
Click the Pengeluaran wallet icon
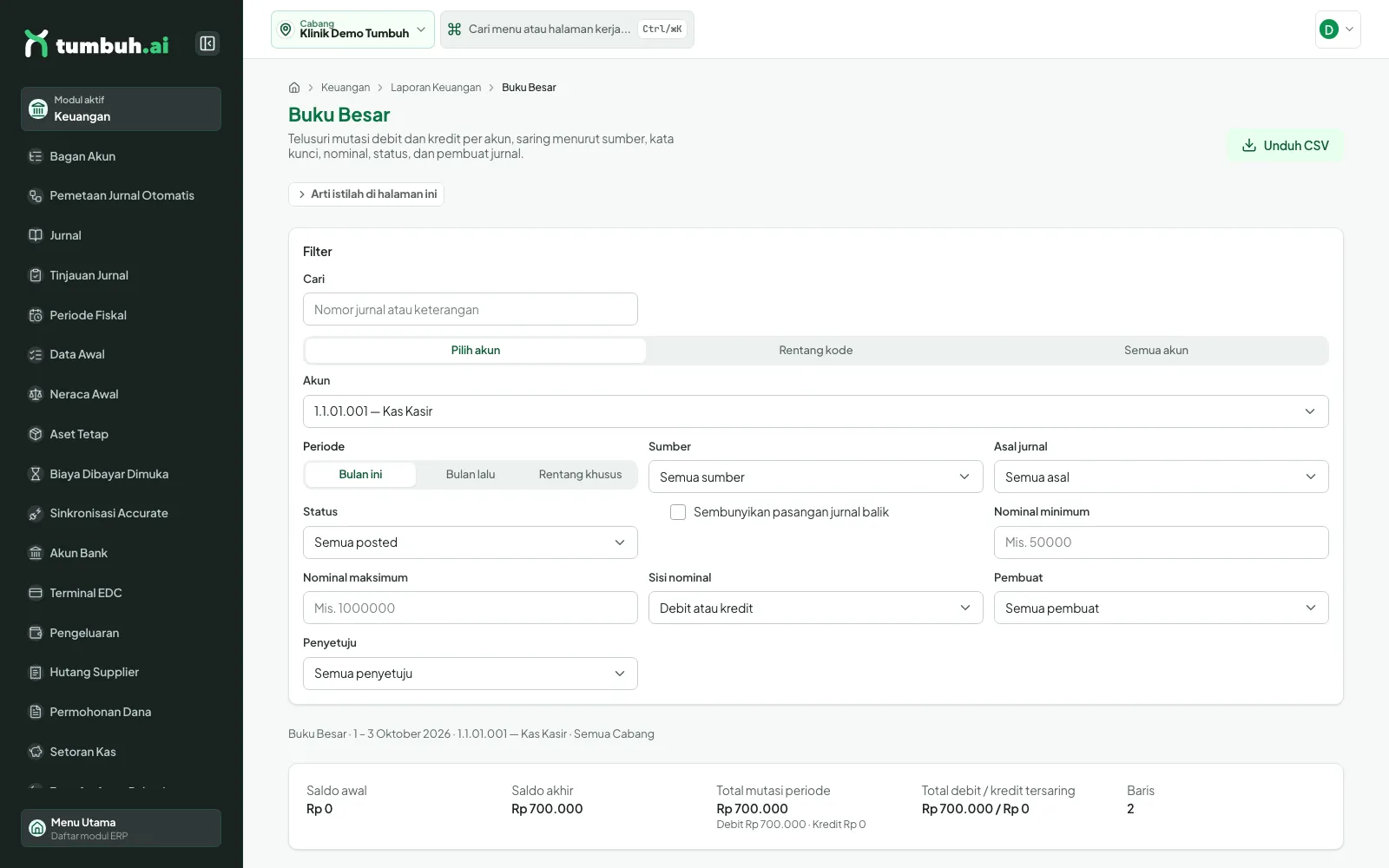(x=36, y=633)
